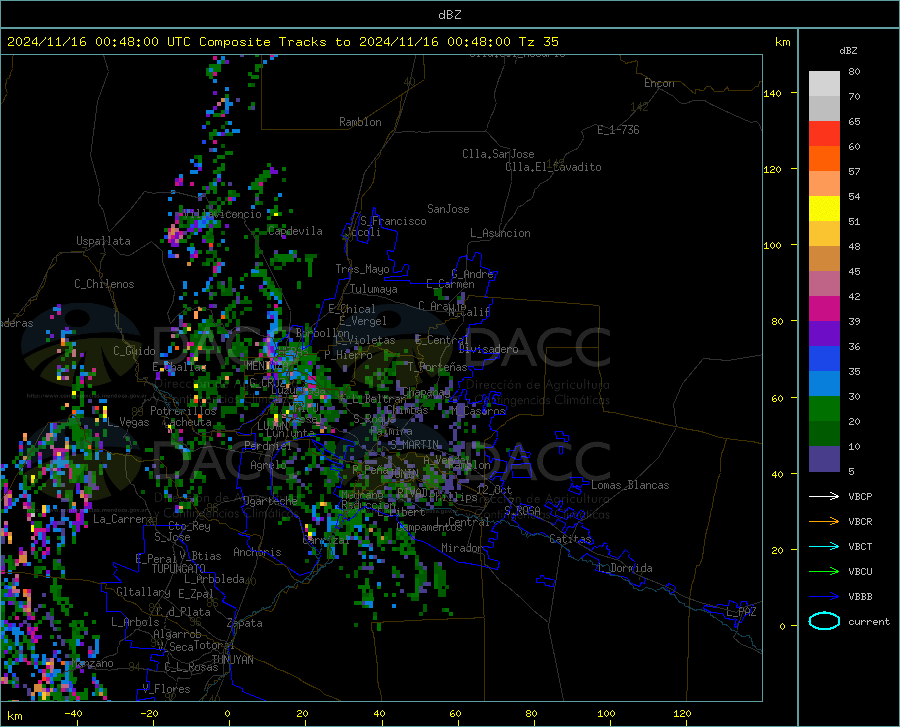Viewport: 900px width, 727px height.
Task: Click the blue VBBB arrow in legend
Action: [x=824, y=596]
